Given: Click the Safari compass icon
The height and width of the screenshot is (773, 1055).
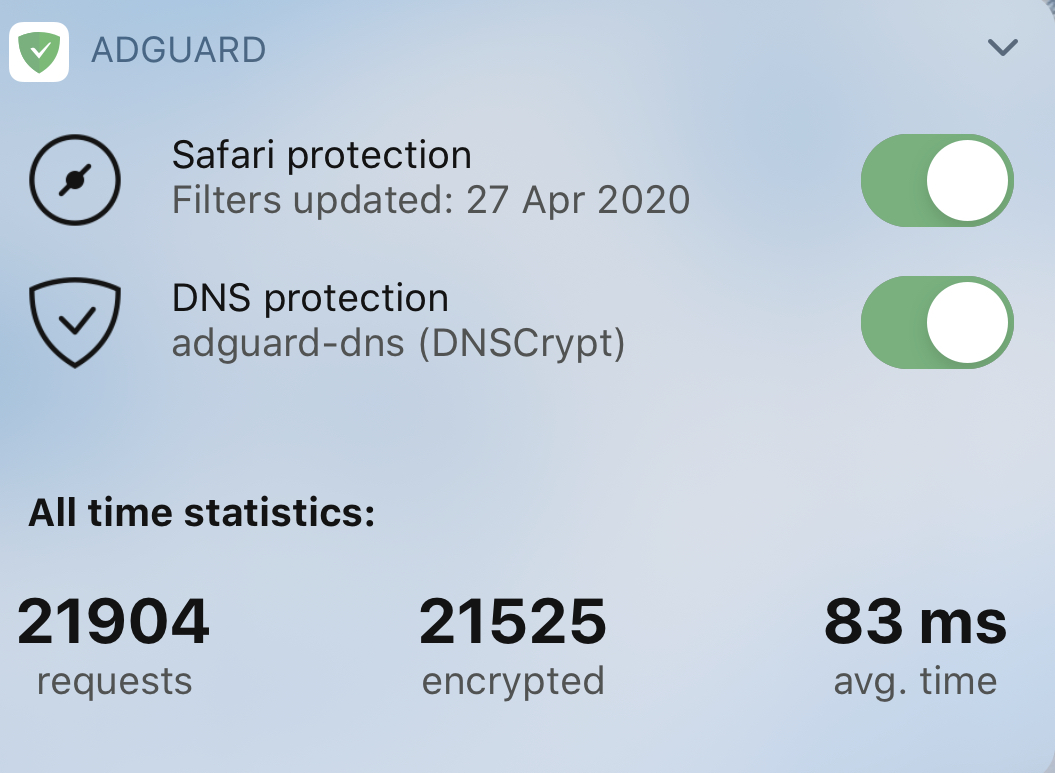Looking at the screenshot, I should (x=75, y=181).
